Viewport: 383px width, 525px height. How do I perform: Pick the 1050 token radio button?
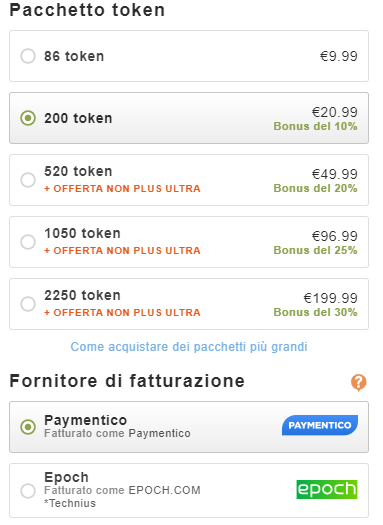click(x=28, y=242)
